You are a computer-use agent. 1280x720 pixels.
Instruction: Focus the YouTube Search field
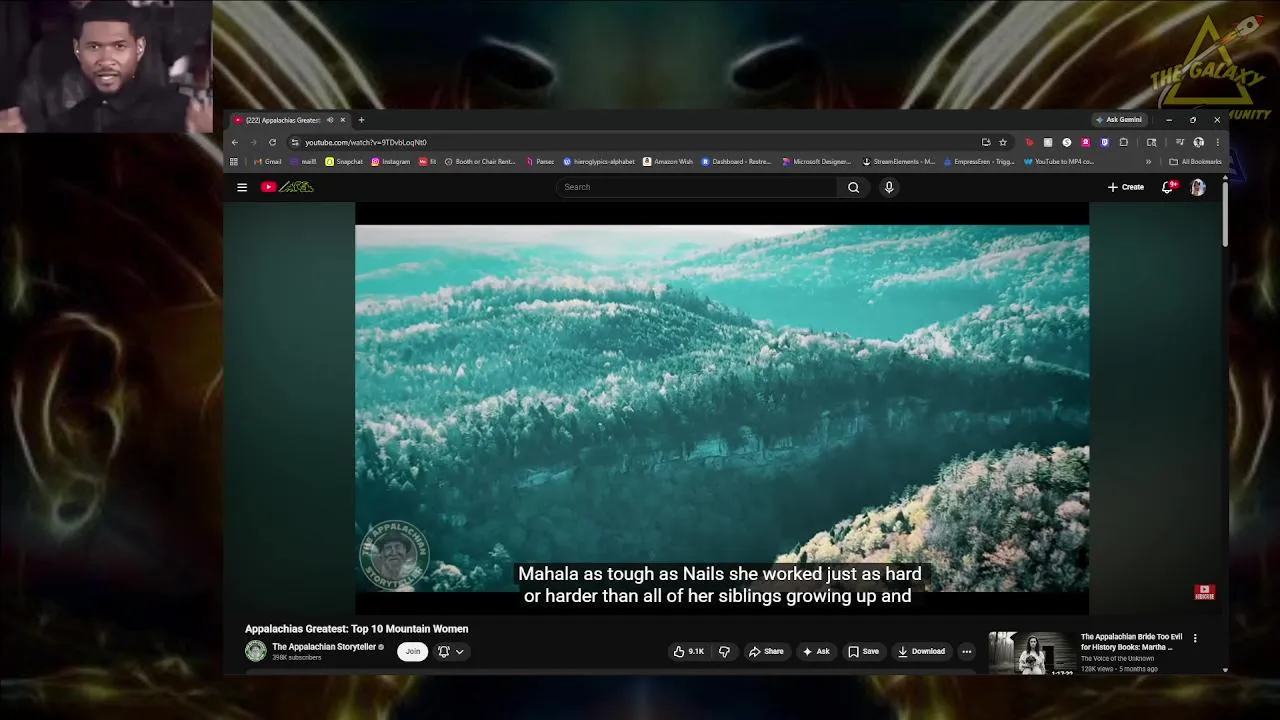(697, 187)
